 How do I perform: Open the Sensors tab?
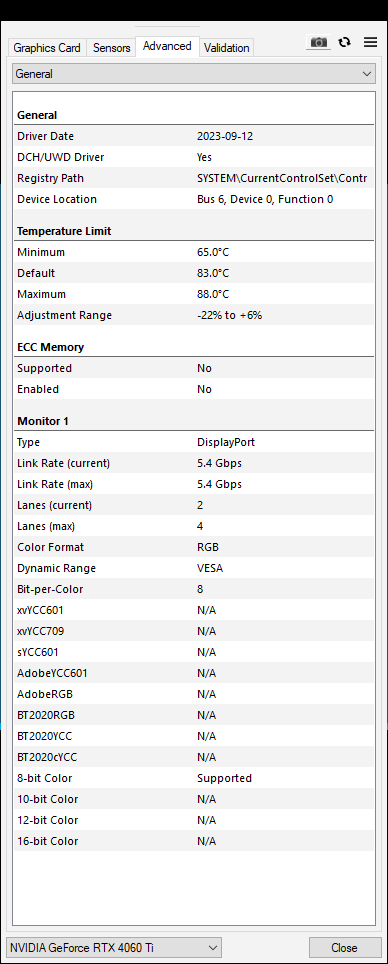(112, 47)
